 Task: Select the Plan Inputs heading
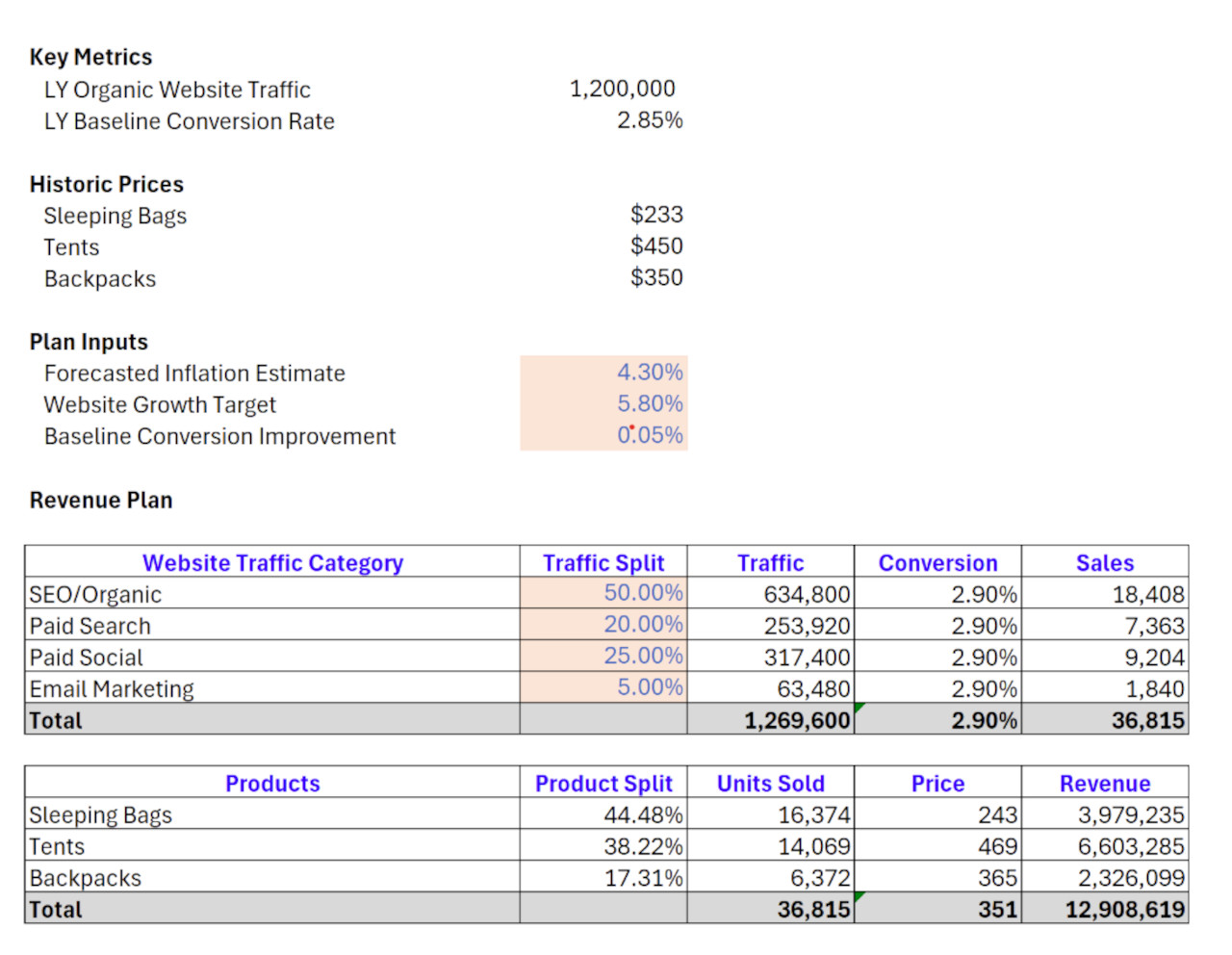pyautogui.click(x=89, y=342)
